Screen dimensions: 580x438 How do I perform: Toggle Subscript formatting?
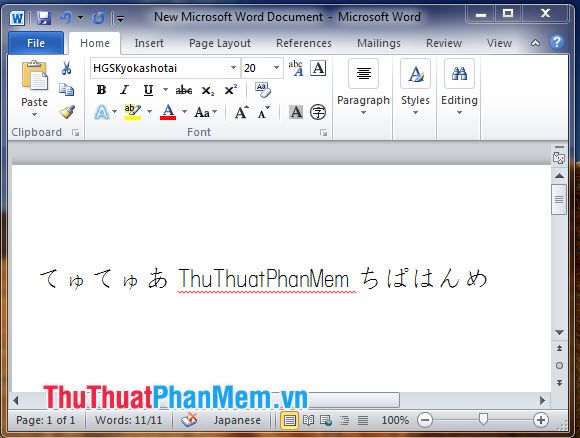tap(208, 90)
